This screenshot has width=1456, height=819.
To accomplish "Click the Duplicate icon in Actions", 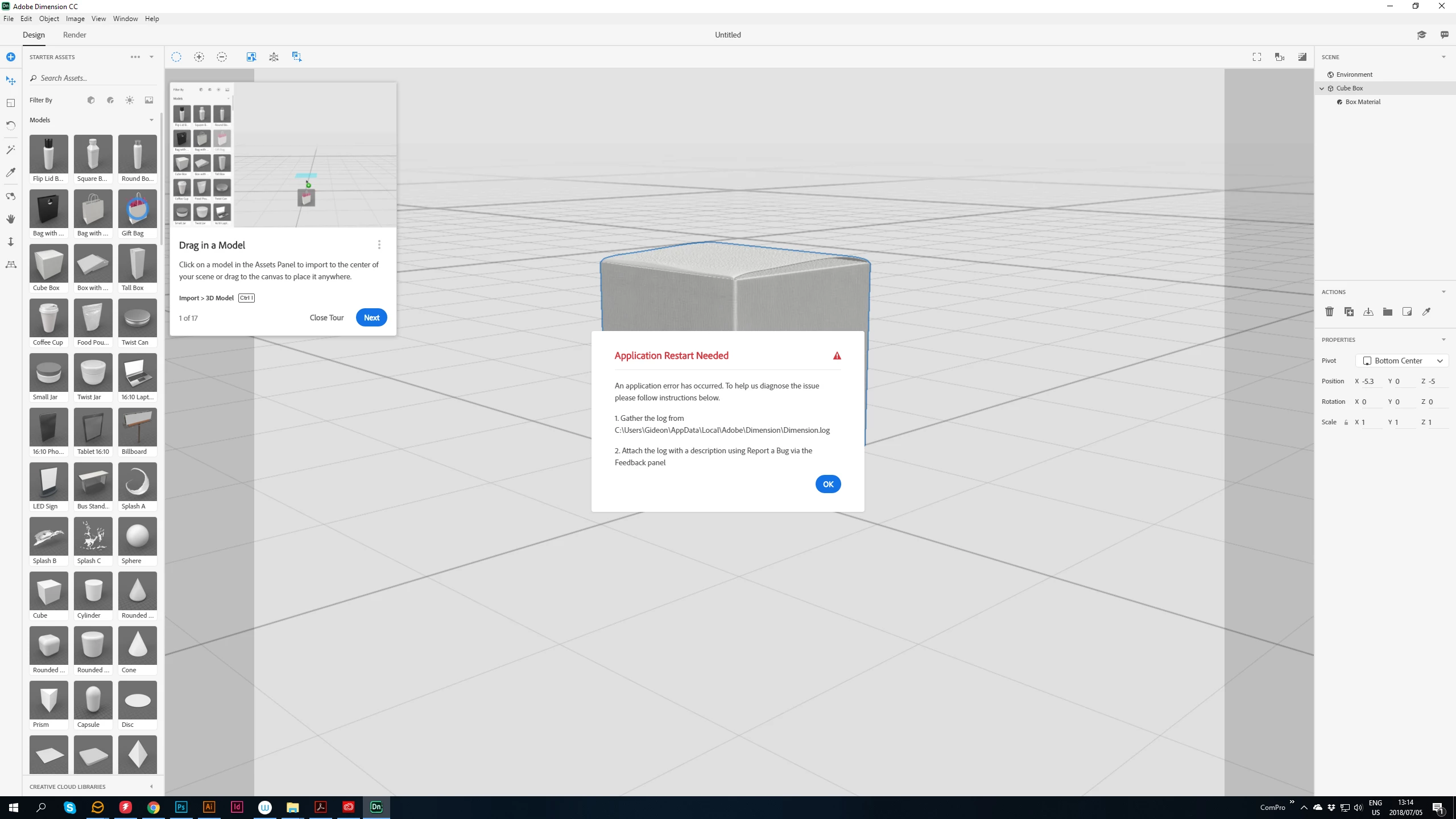I will coord(1349,312).
